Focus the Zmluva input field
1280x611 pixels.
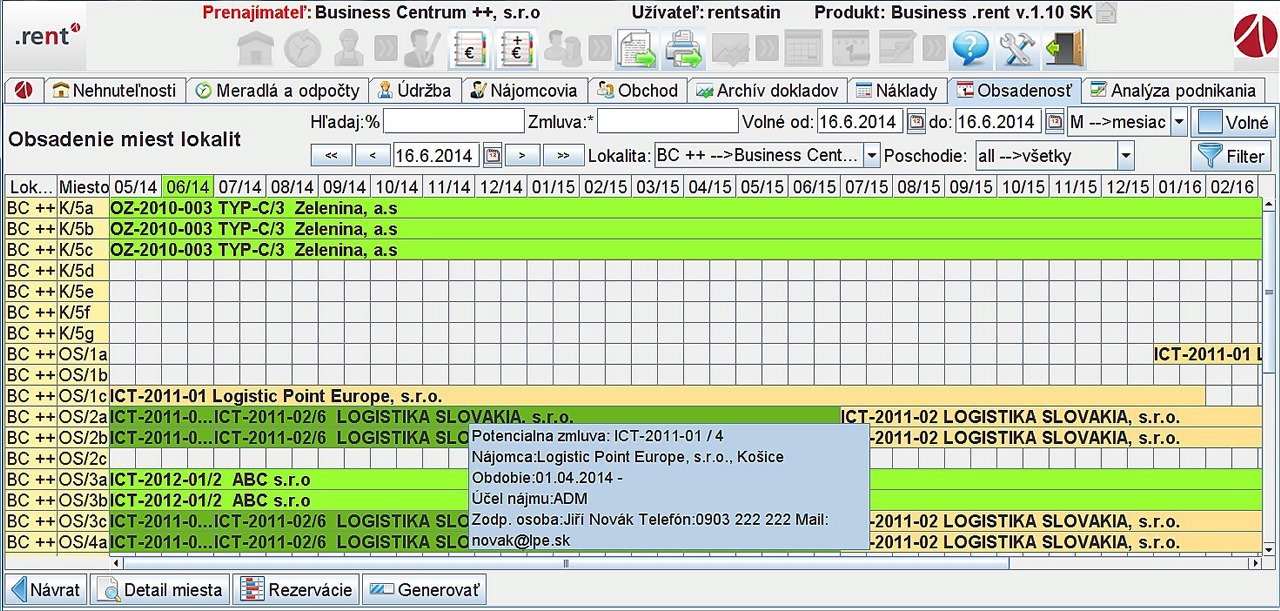(x=668, y=122)
